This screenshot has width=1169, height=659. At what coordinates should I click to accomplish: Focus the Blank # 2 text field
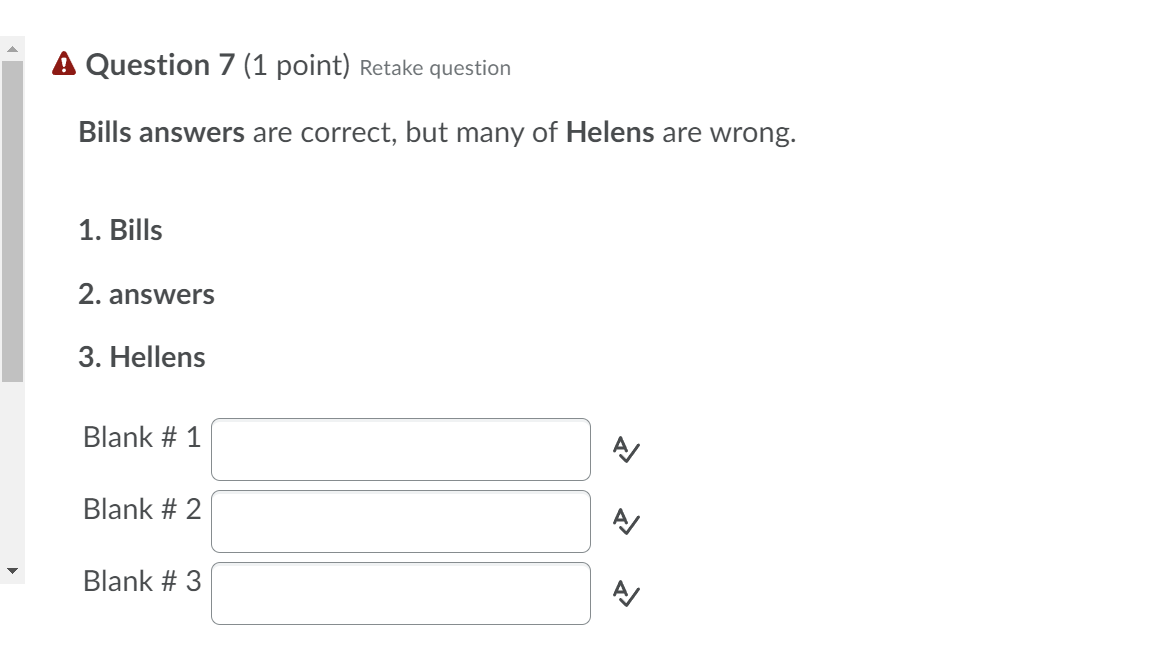pos(400,521)
